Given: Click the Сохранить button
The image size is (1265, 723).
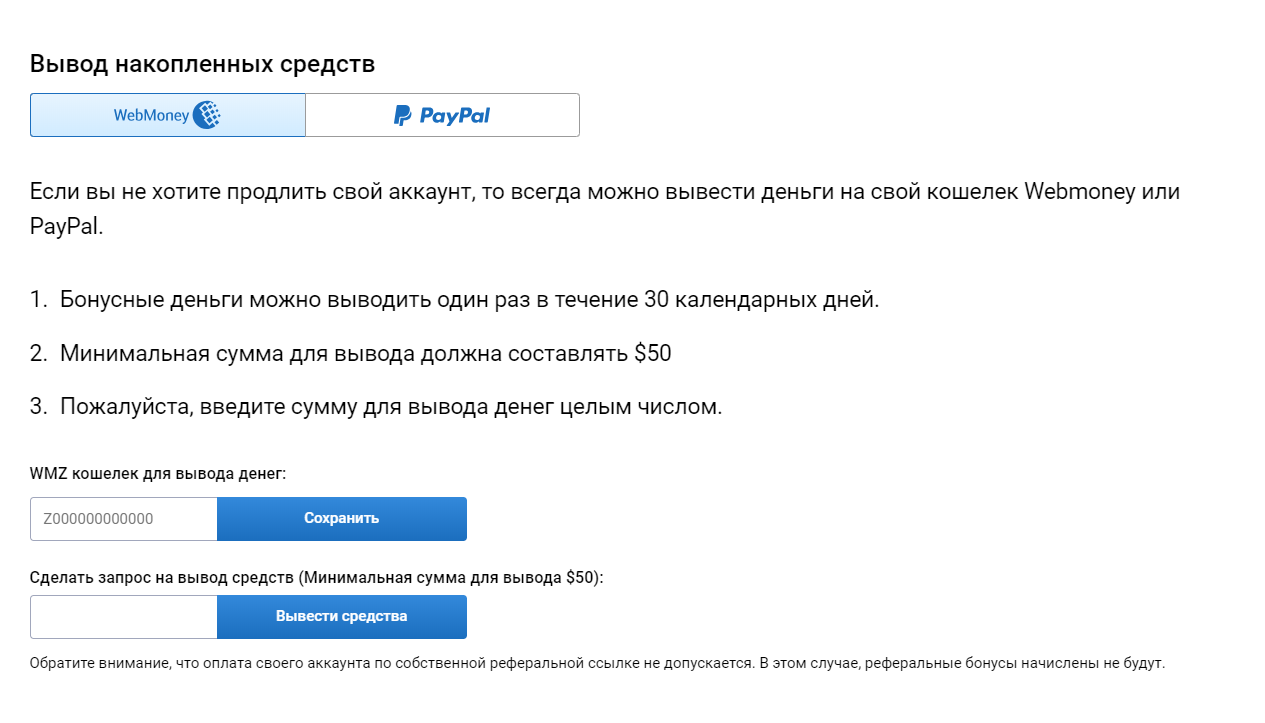Looking at the screenshot, I should (x=342, y=519).
